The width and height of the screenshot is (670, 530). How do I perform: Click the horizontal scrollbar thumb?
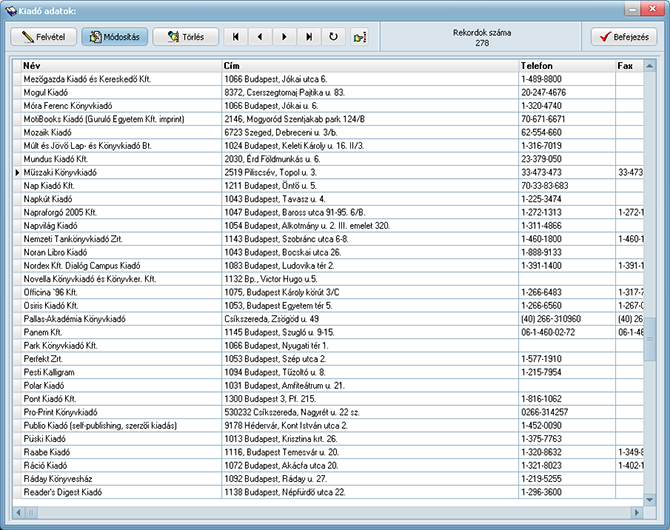(x=31, y=512)
